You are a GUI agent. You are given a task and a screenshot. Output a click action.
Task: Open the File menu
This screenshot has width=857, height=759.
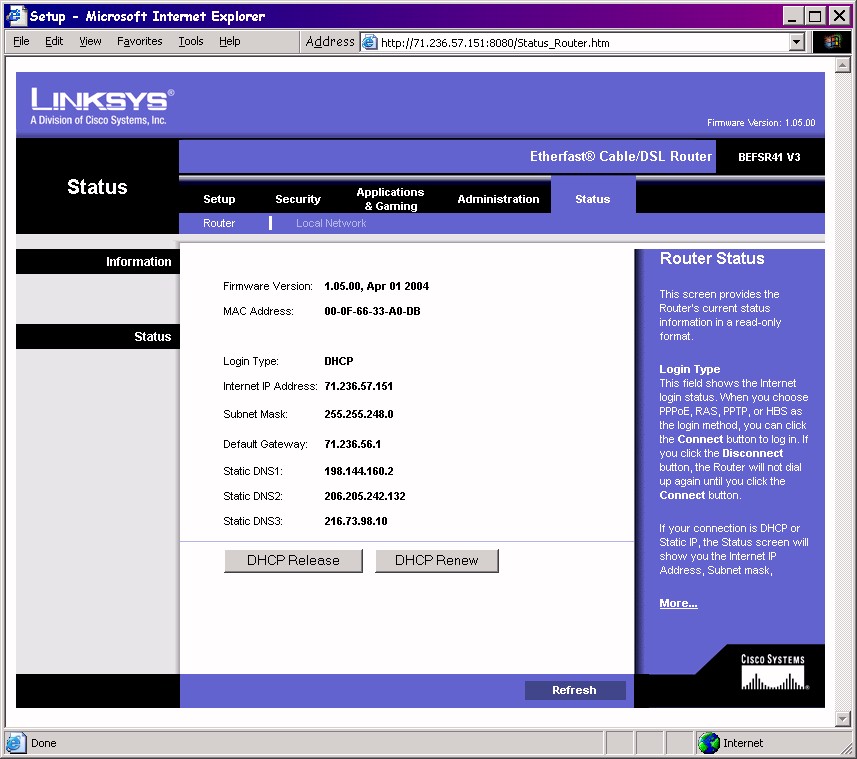coord(21,42)
